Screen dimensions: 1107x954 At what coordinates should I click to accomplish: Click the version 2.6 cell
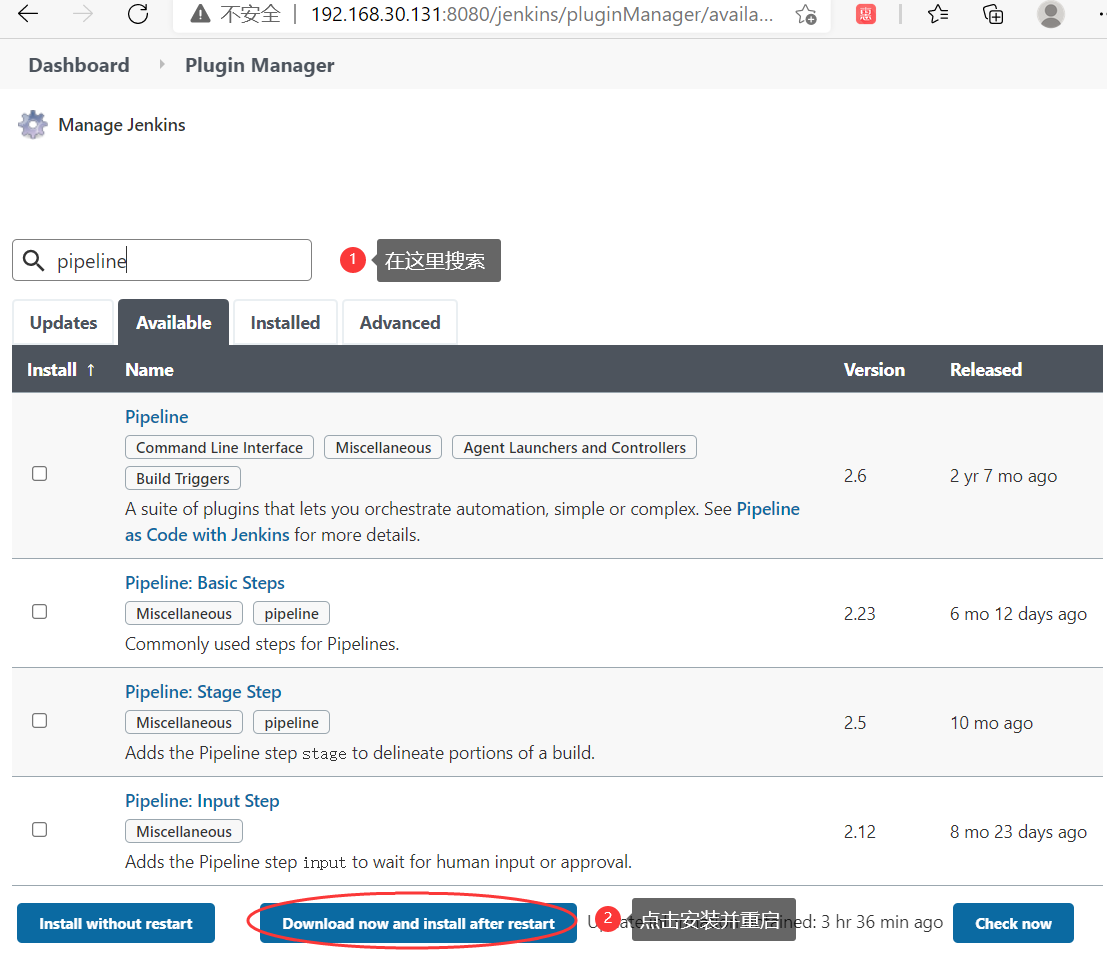[855, 476]
